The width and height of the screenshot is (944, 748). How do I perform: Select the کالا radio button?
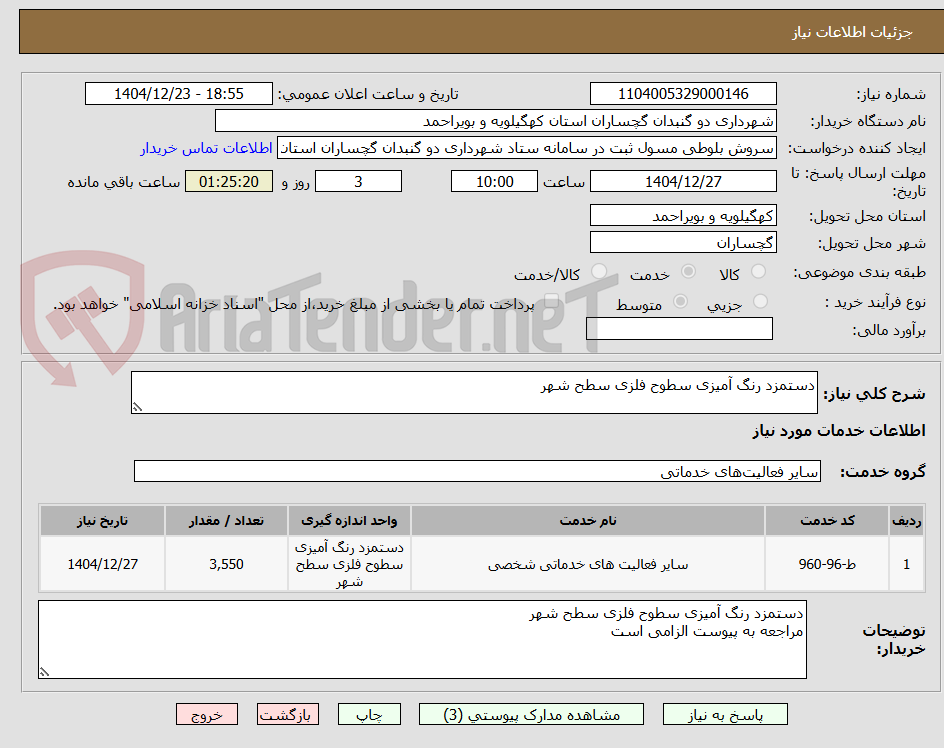point(758,272)
